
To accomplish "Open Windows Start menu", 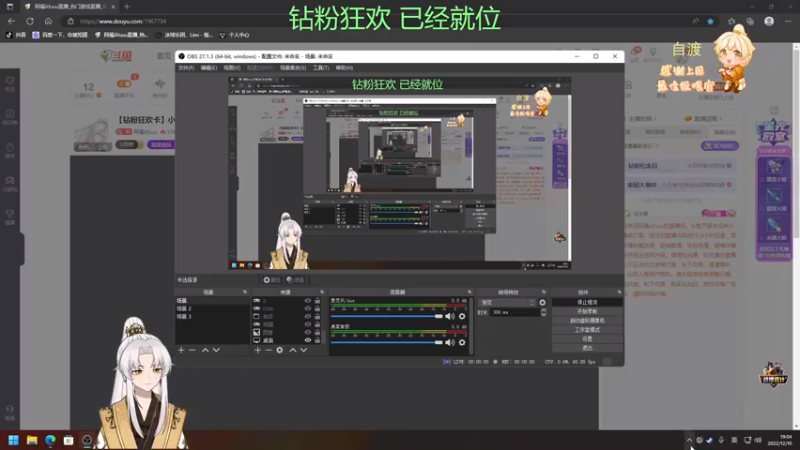I will (13, 440).
